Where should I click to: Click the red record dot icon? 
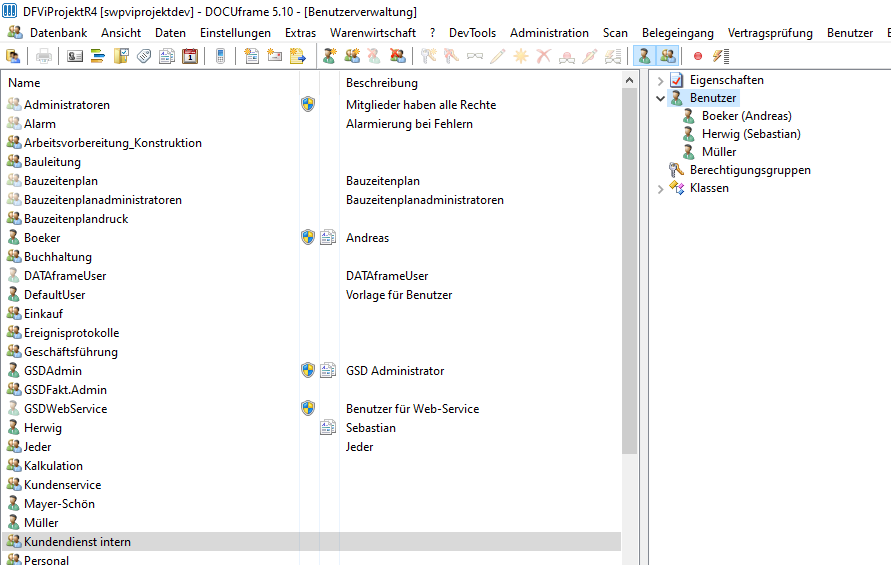coord(698,56)
